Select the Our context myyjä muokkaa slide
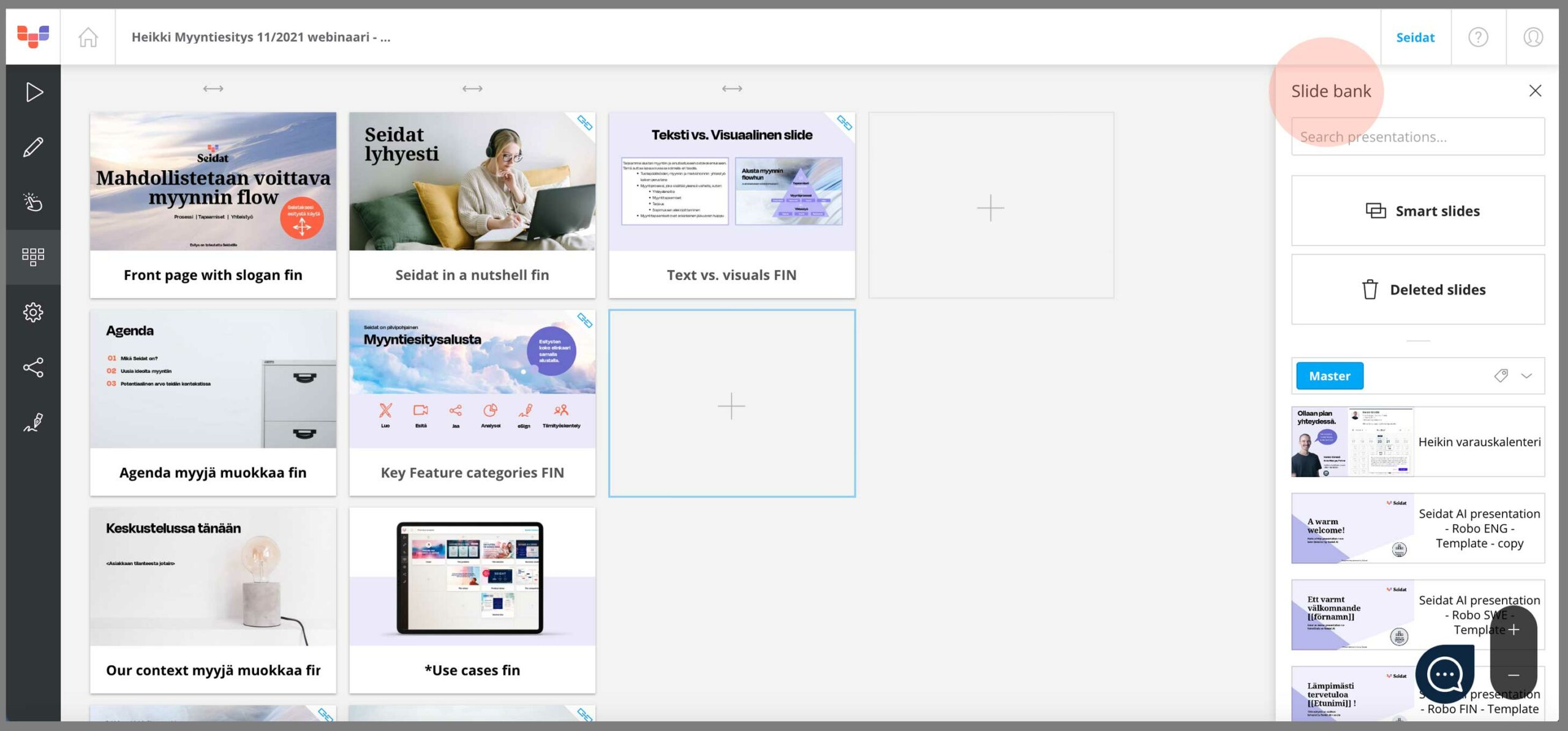Image resolution: width=1568 pixels, height=731 pixels. tap(213, 601)
